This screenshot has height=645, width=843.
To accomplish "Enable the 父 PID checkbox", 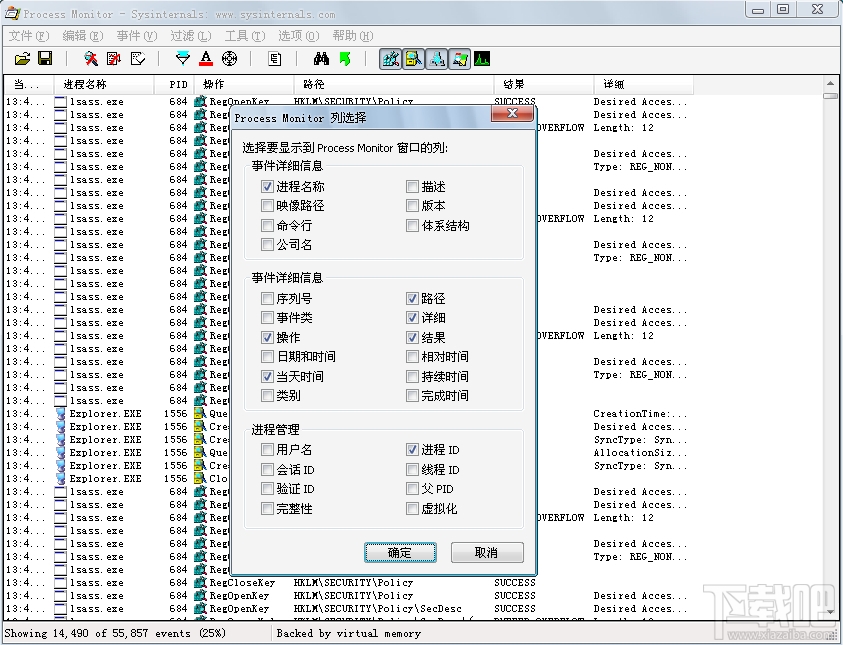I will tap(412, 489).
